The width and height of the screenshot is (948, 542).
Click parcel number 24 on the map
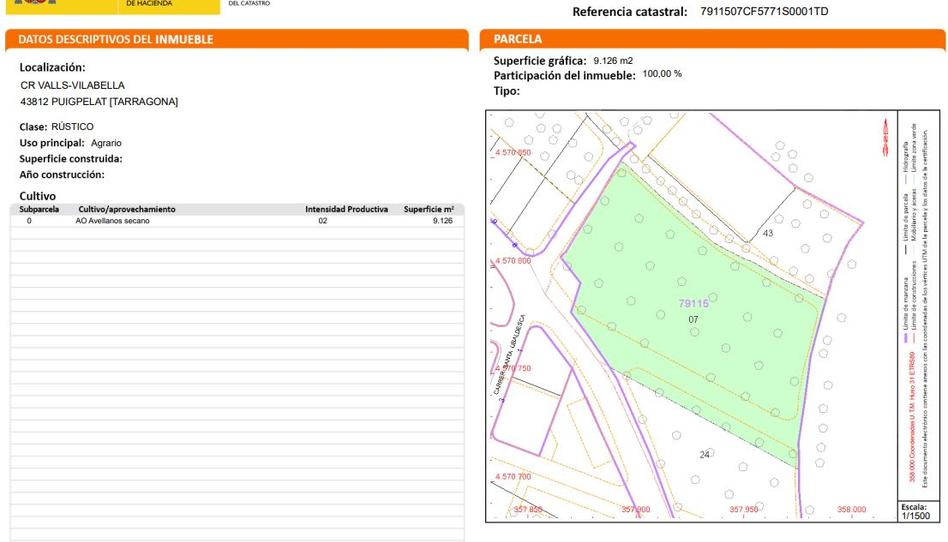point(704,455)
